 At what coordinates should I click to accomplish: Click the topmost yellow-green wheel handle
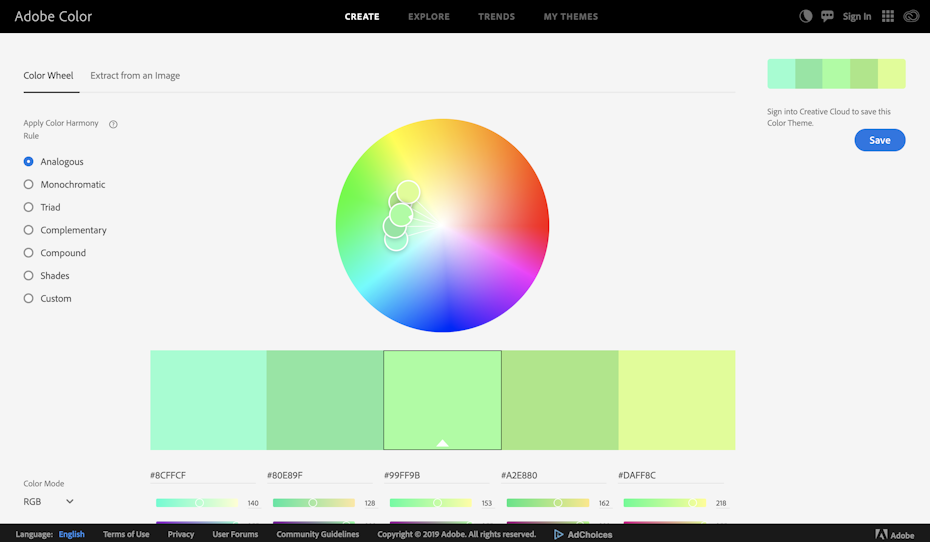[408, 192]
